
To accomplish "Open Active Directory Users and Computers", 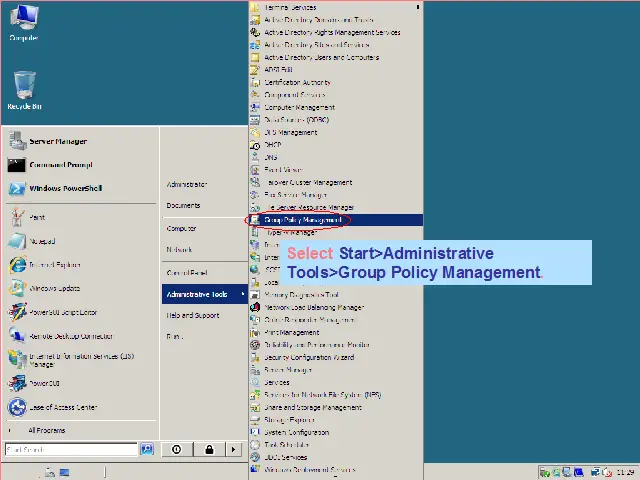I will (x=336, y=57).
